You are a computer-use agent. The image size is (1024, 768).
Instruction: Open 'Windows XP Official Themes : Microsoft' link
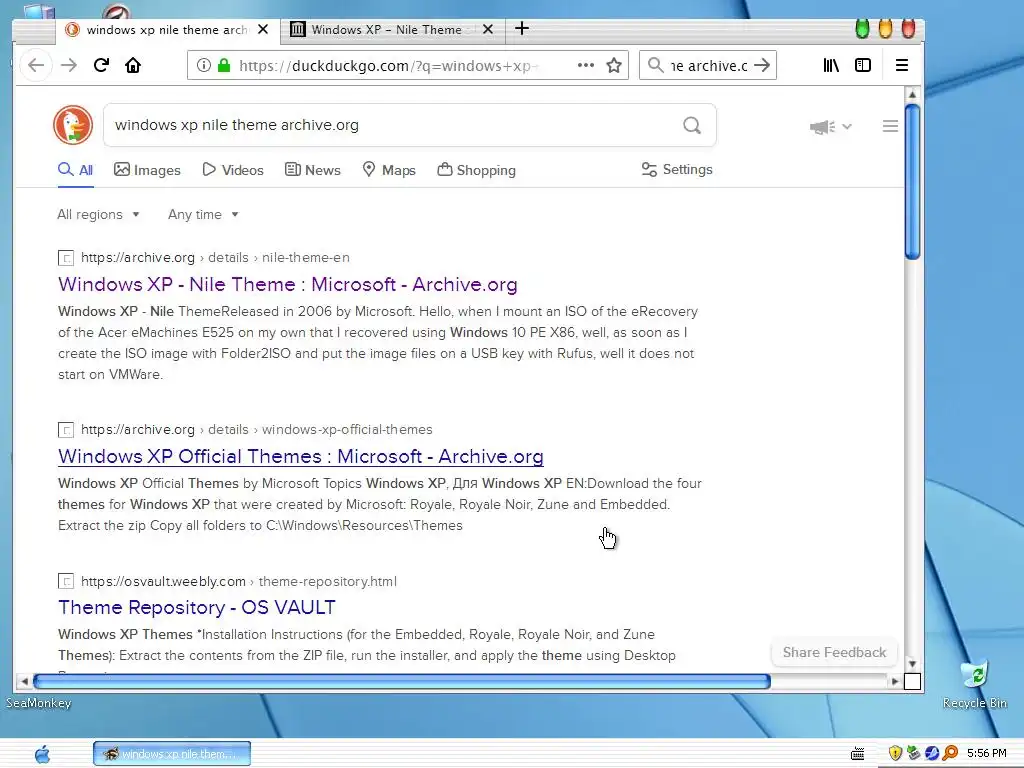pos(301,456)
